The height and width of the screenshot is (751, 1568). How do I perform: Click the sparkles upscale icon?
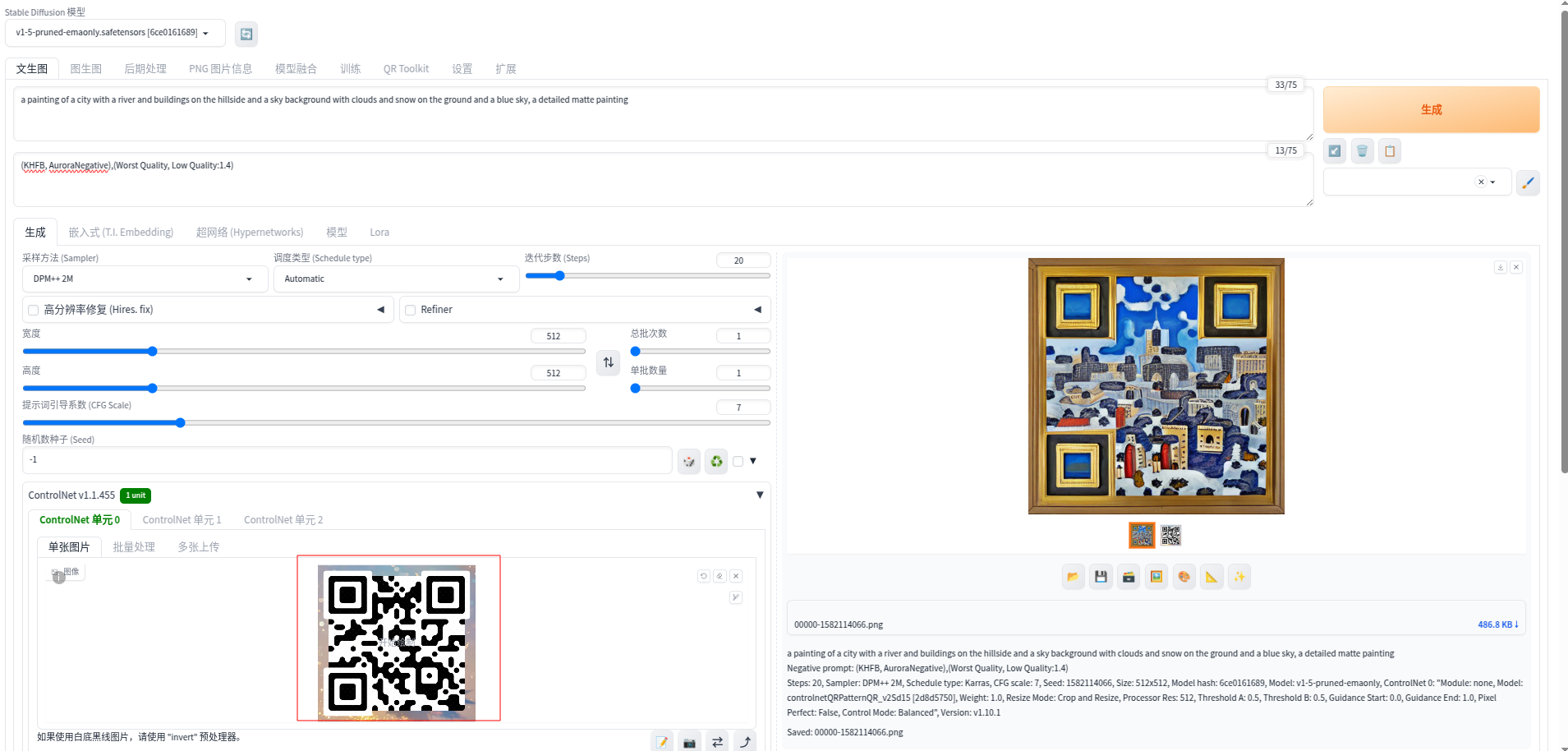(x=1239, y=577)
